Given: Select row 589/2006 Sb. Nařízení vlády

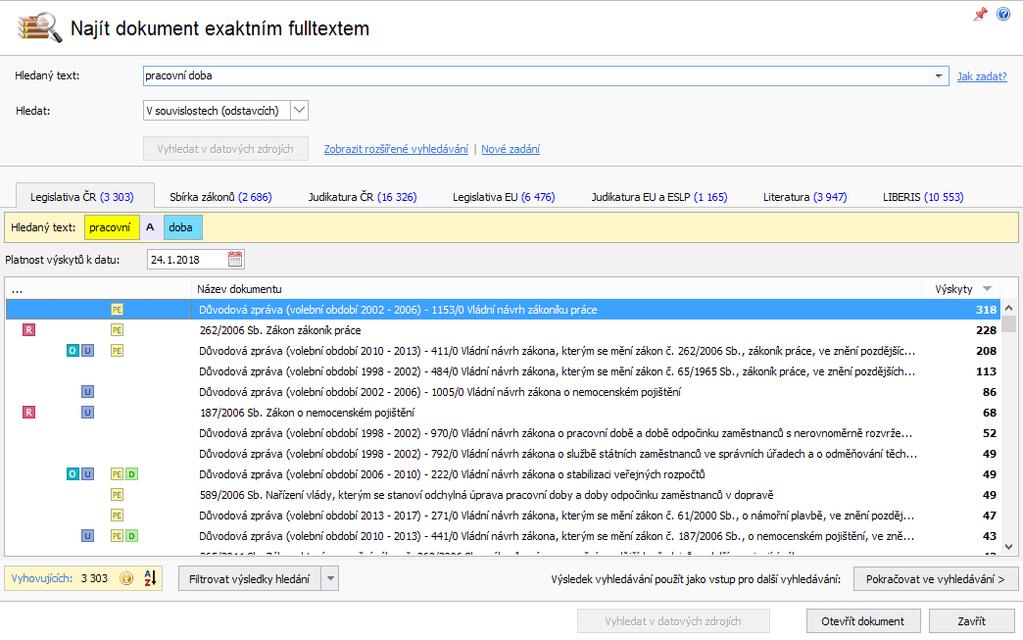Looking at the screenshot, I should tap(502, 495).
